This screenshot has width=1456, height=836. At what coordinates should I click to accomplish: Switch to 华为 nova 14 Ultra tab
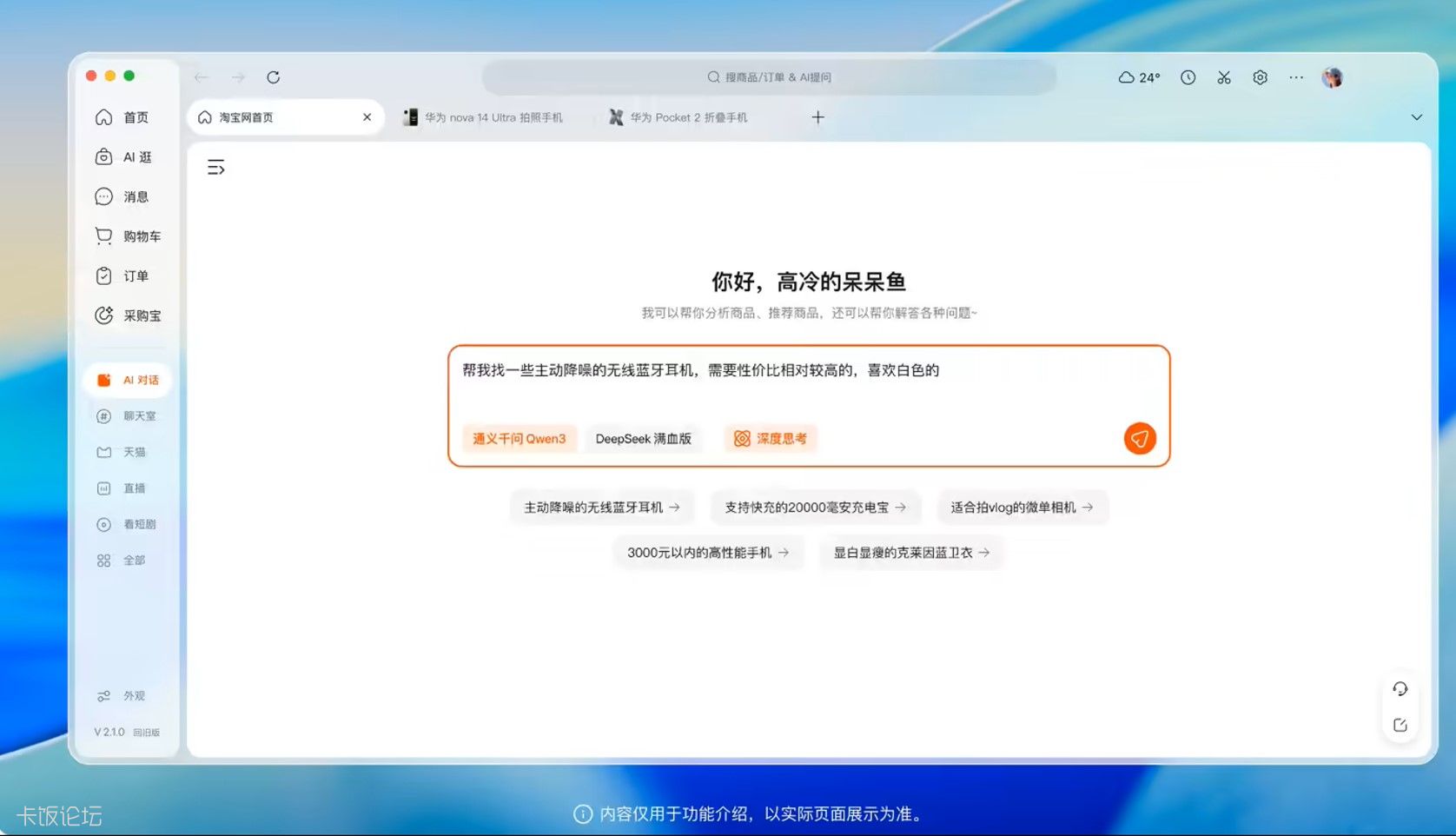(484, 117)
